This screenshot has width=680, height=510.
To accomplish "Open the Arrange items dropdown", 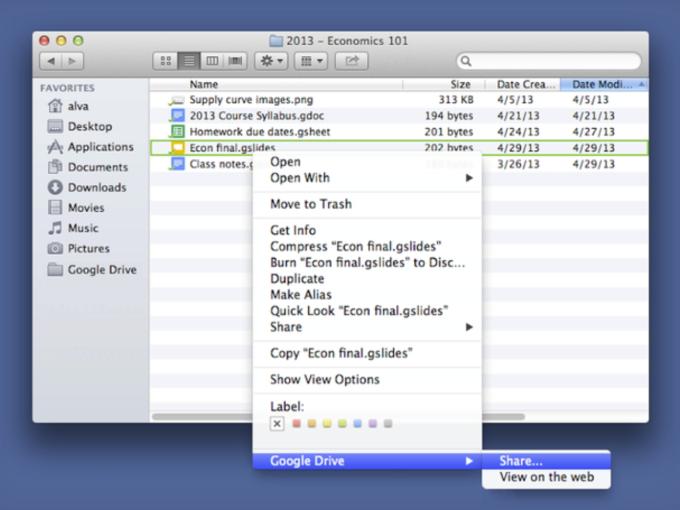I will click(311, 61).
